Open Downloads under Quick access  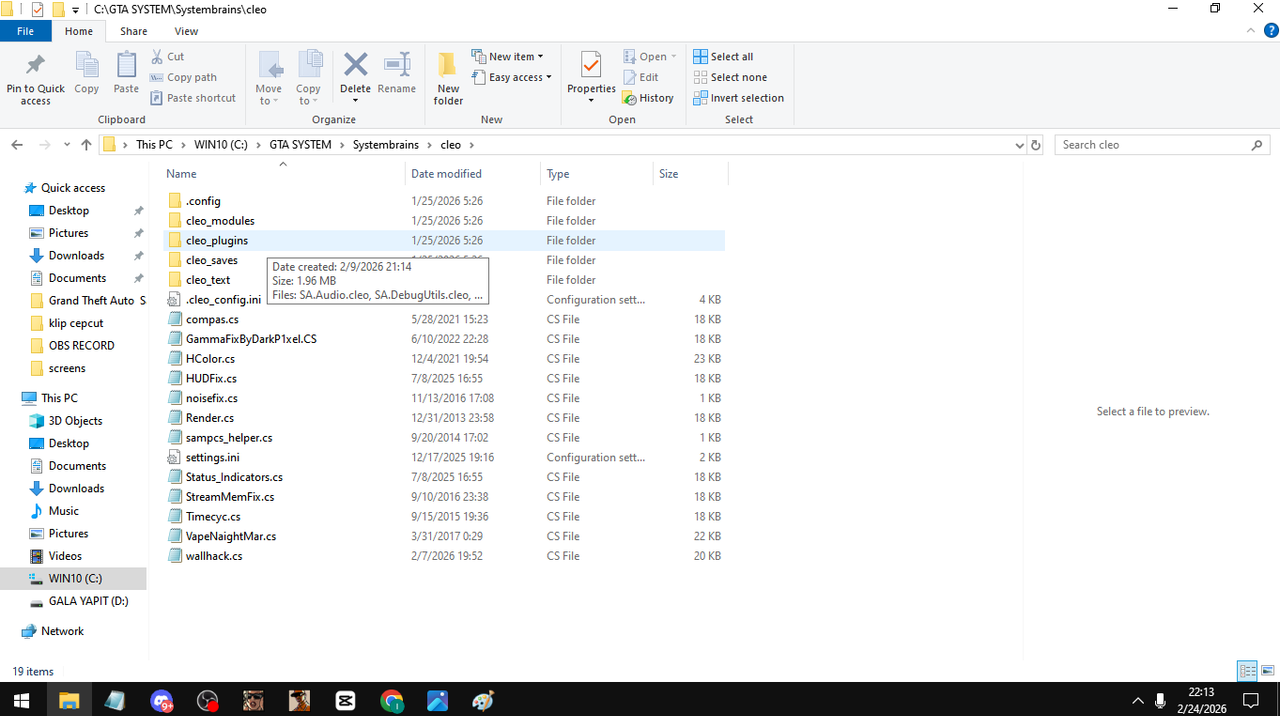(76, 256)
